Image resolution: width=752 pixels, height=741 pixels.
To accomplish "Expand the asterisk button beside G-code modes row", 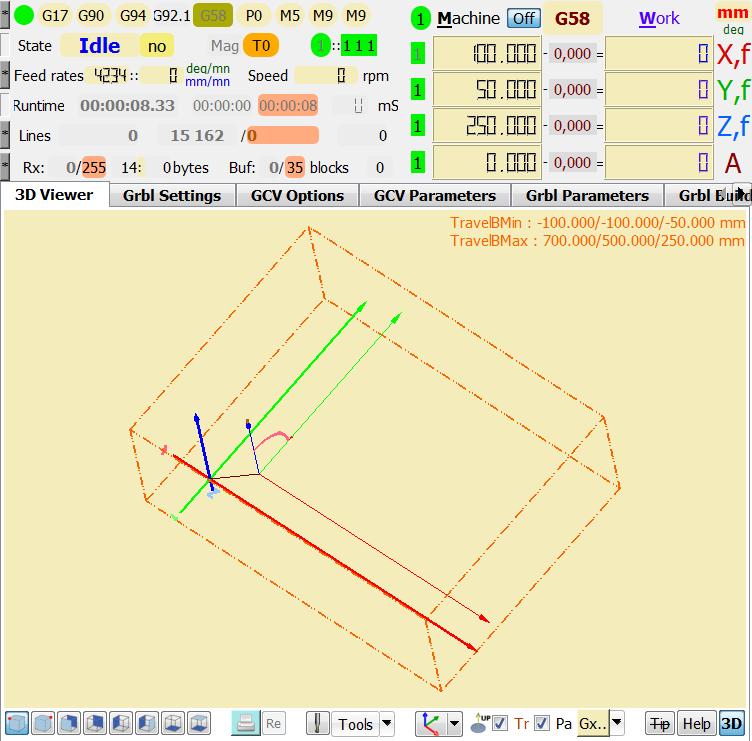I will [x=5, y=15].
